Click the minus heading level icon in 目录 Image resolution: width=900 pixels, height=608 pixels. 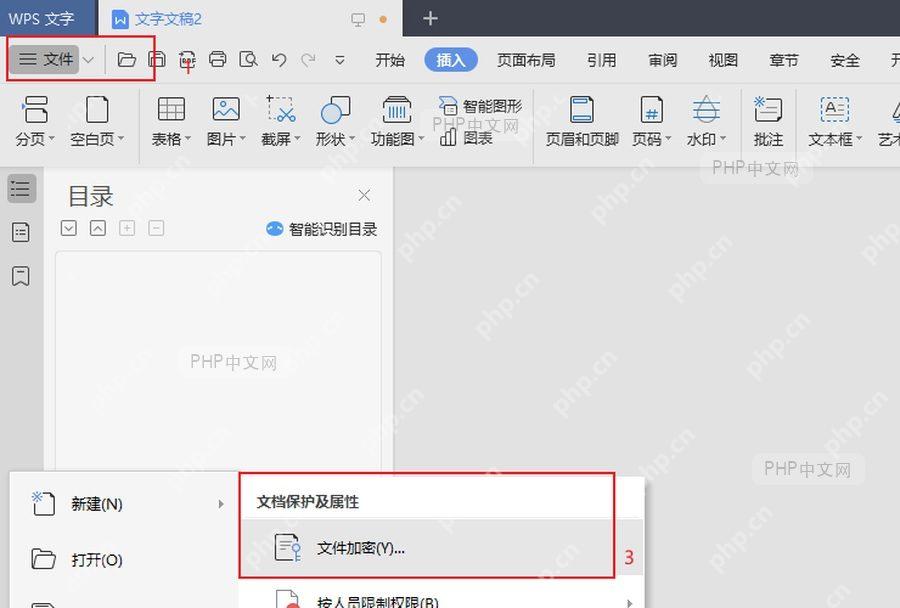tap(156, 229)
